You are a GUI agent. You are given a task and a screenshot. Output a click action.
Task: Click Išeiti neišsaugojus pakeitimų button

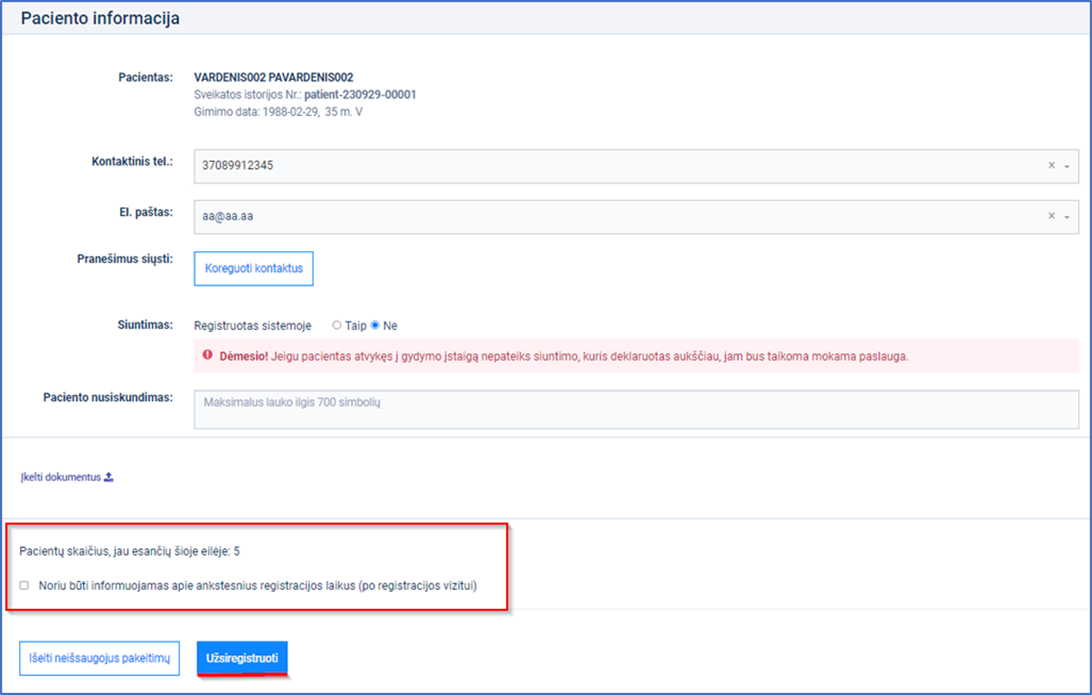[99, 658]
